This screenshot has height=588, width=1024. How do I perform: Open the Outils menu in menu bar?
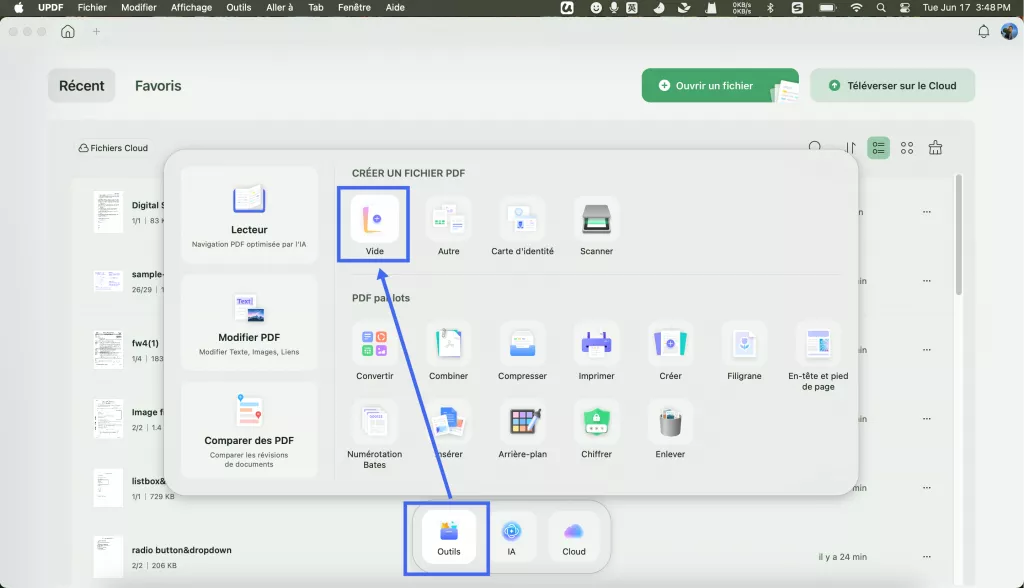[238, 8]
